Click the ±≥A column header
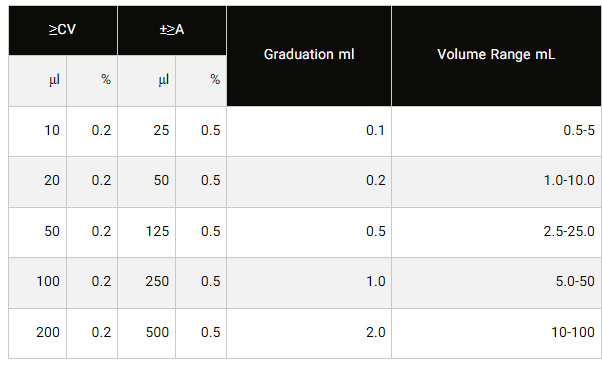 [x=172, y=30]
